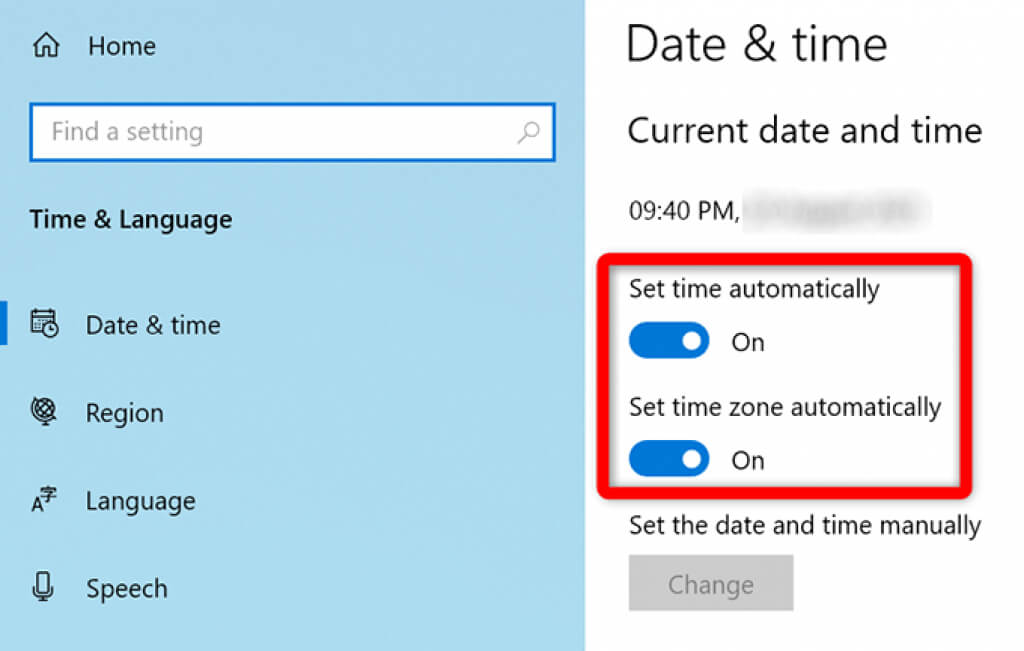Disable the Set time automatically switch
Viewport: 1024px width, 651px height.
(x=669, y=341)
